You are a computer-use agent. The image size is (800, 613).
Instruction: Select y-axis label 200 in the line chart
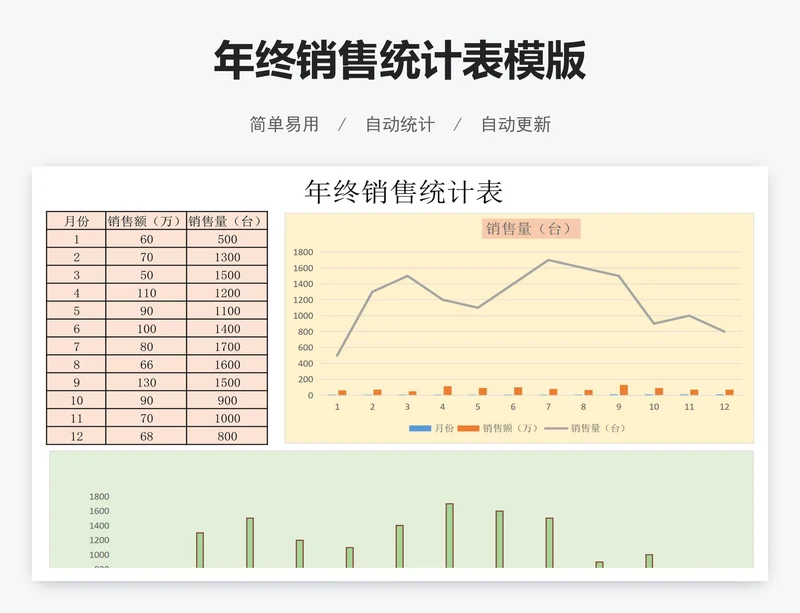(x=305, y=379)
